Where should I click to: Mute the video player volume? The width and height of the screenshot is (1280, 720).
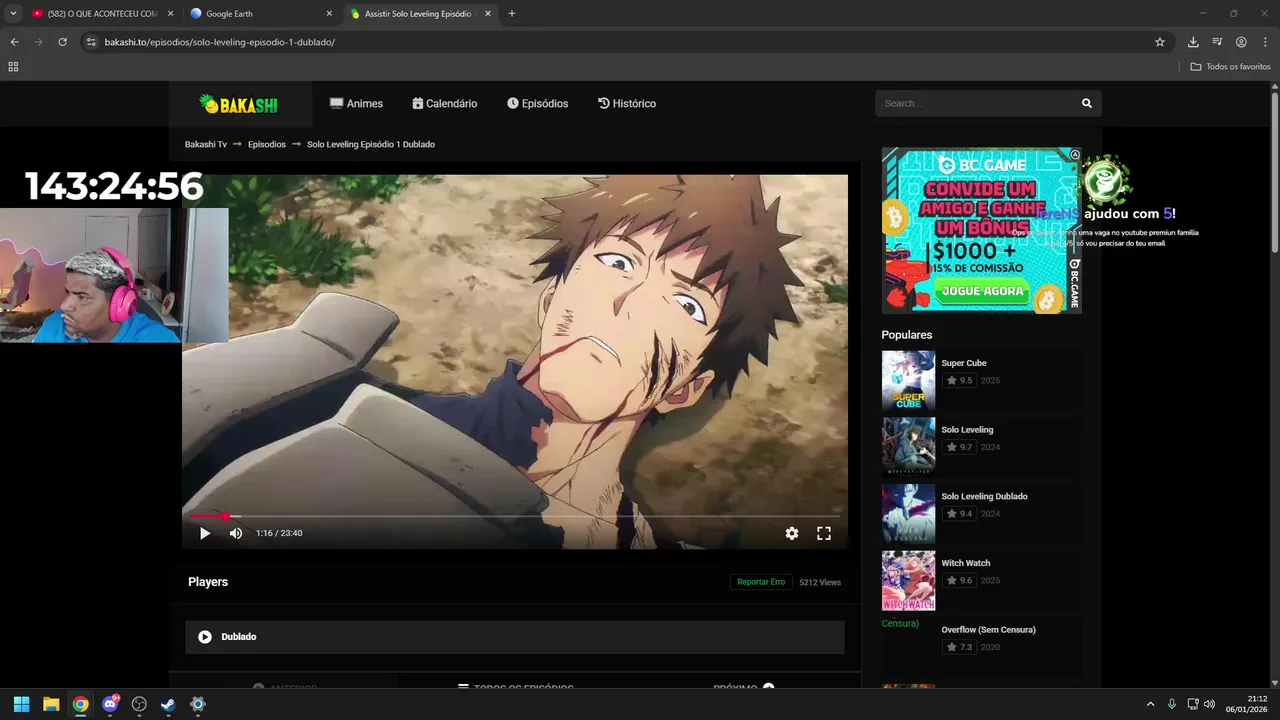236,534
